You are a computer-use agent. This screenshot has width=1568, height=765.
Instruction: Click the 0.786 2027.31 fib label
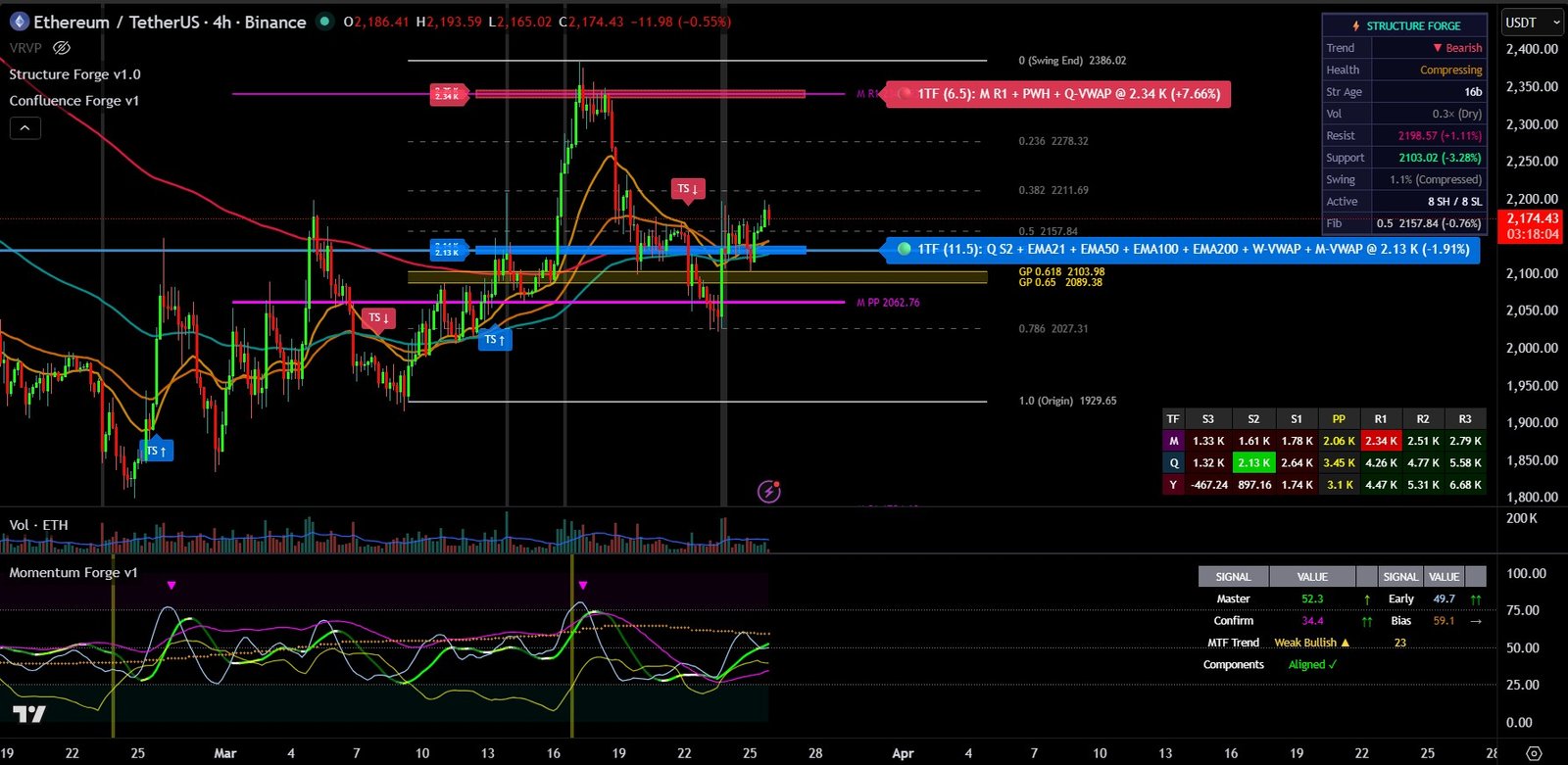pos(1053,329)
